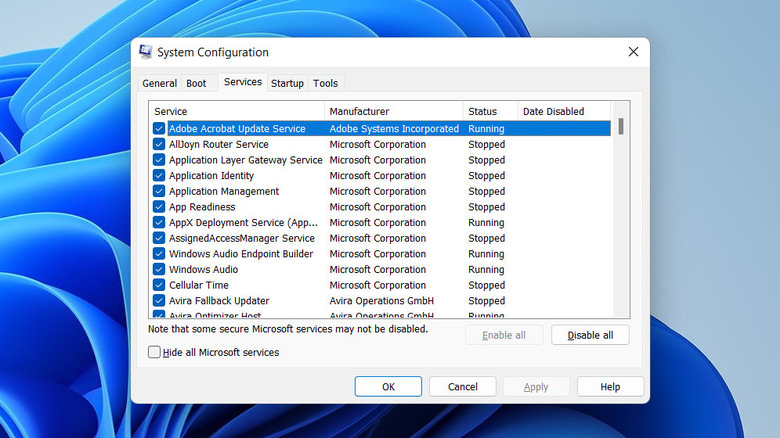Disable the App Readiness service checkbox

pos(159,207)
